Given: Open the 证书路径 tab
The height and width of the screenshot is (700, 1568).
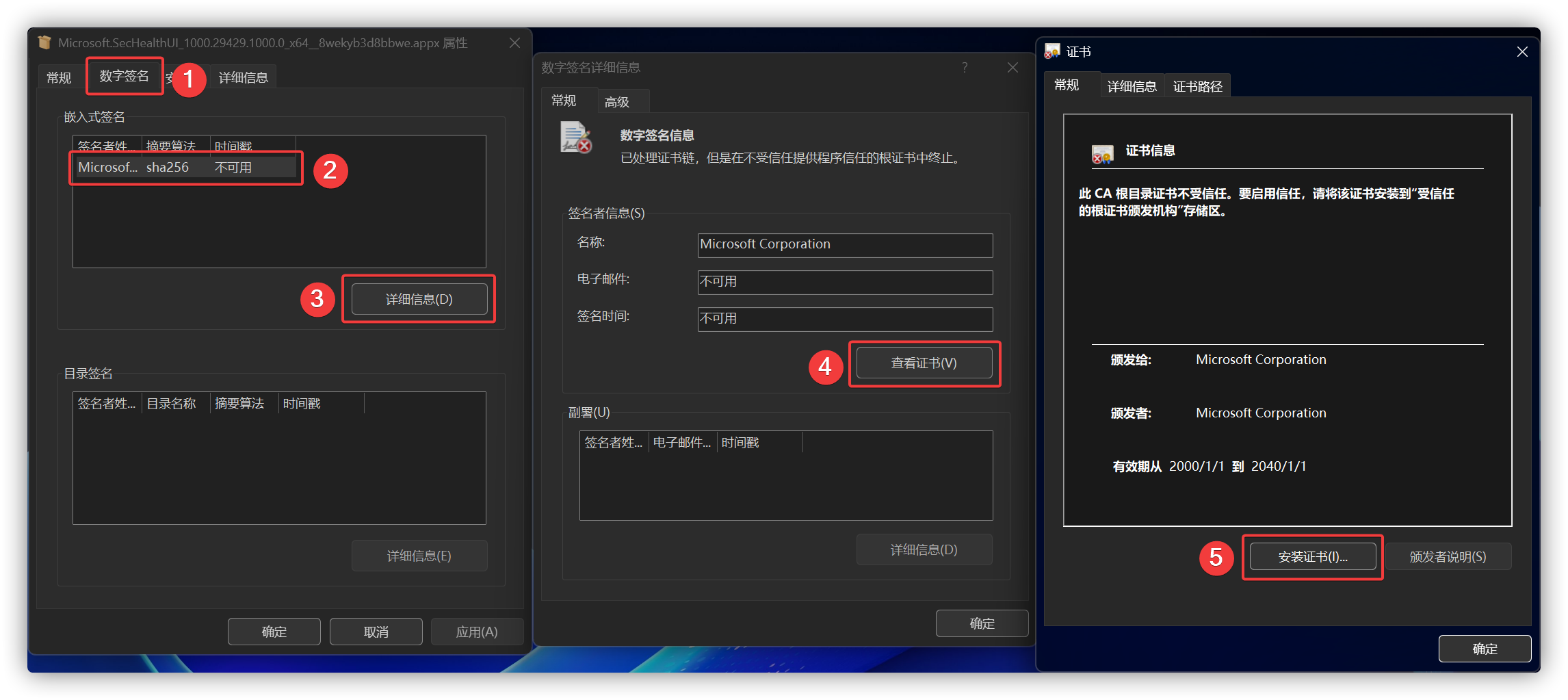Looking at the screenshot, I should [x=1197, y=85].
